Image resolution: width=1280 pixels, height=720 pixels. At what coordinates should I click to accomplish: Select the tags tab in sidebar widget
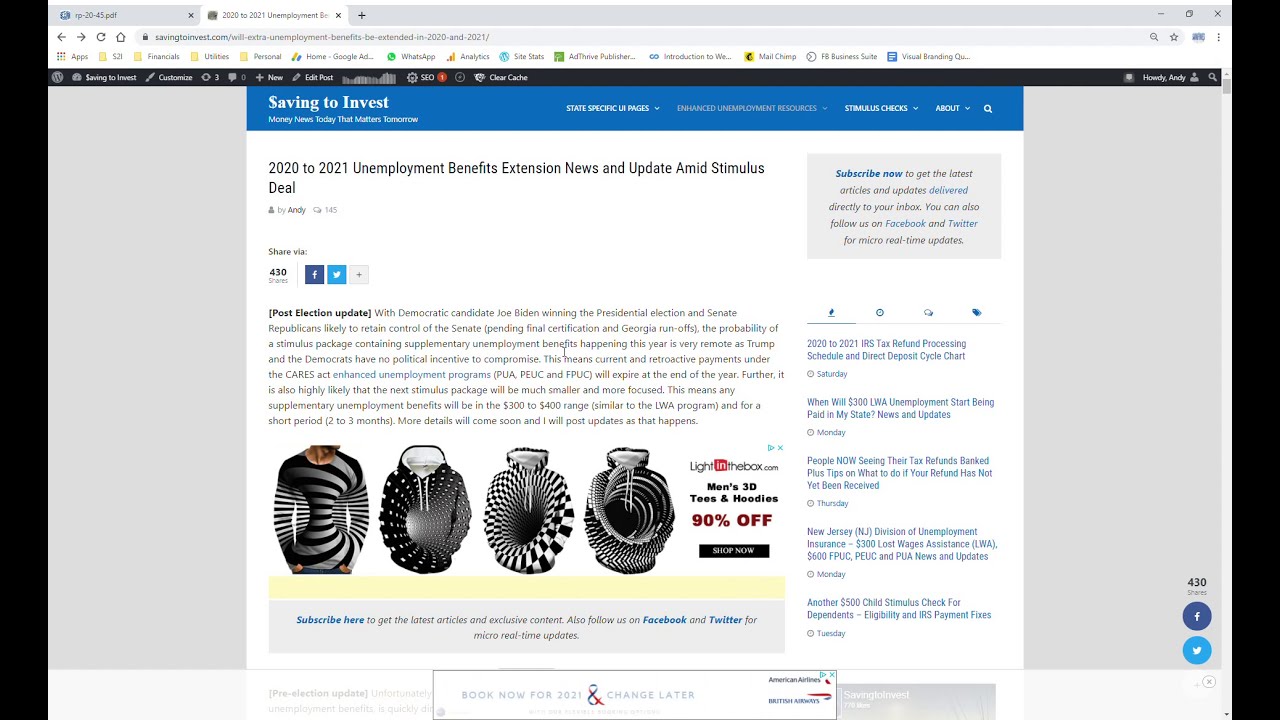point(976,313)
